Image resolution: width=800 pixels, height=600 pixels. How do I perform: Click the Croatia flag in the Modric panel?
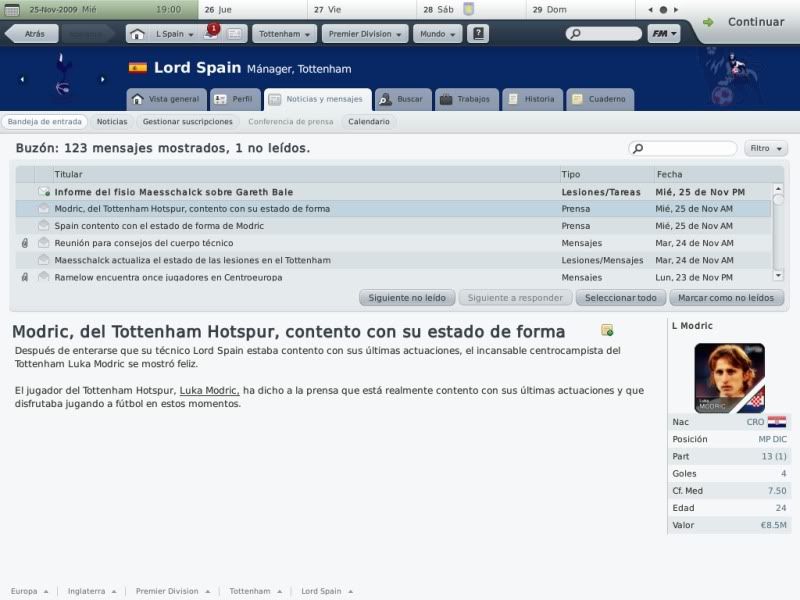pos(777,422)
